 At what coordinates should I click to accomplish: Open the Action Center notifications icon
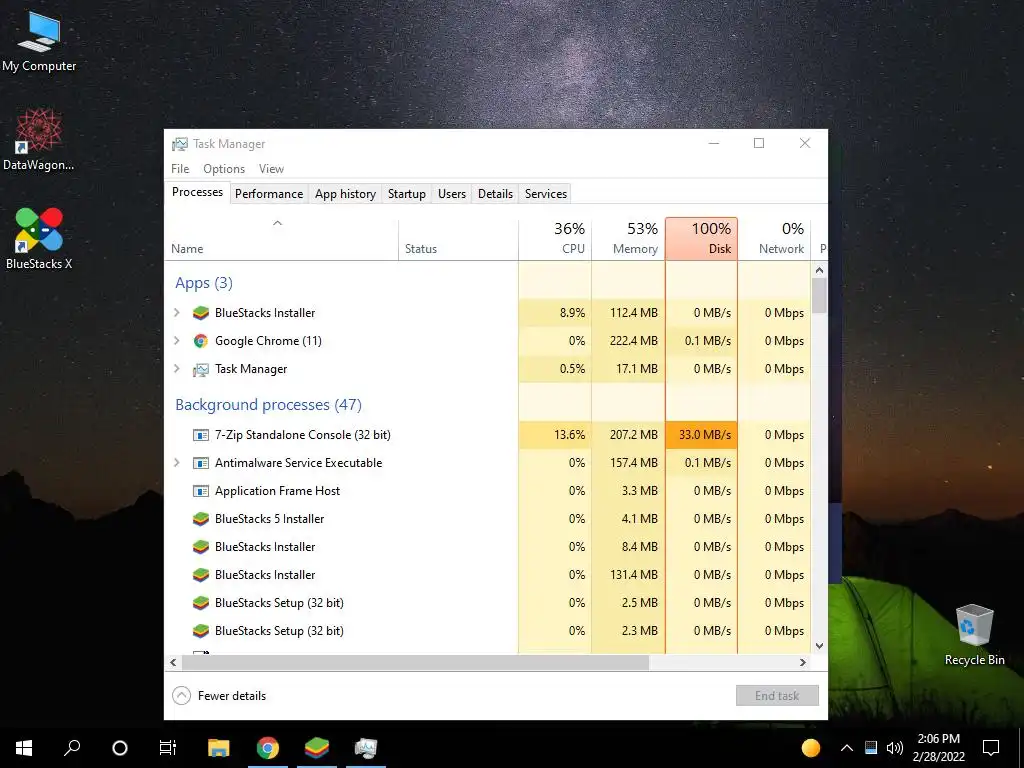click(x=991, y=748)
